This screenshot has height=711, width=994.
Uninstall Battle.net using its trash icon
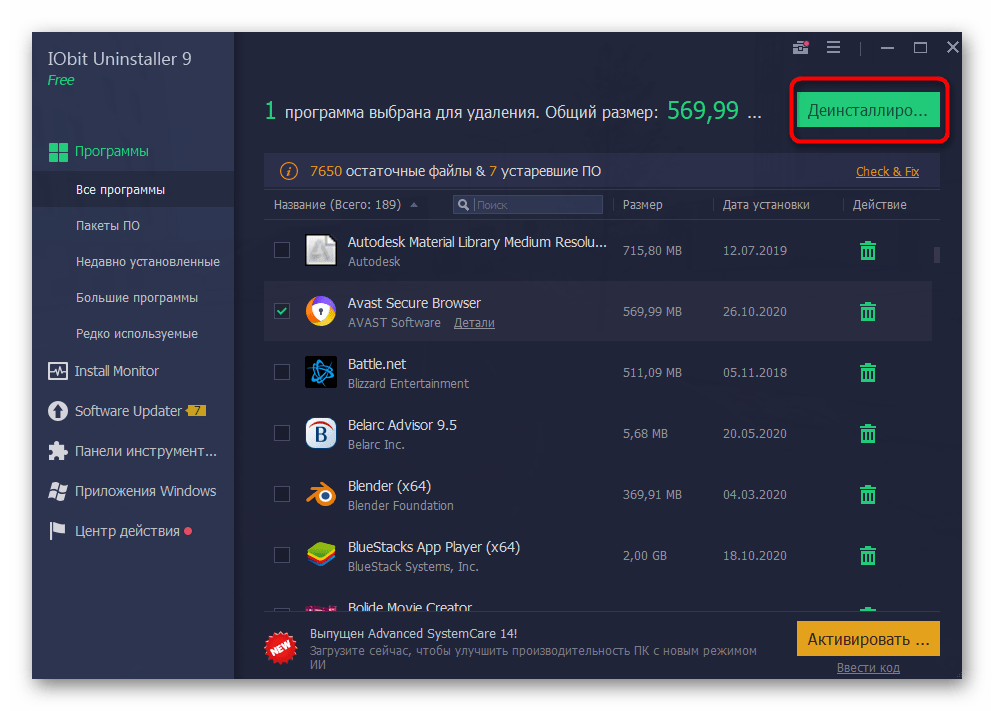coord(868,373)
